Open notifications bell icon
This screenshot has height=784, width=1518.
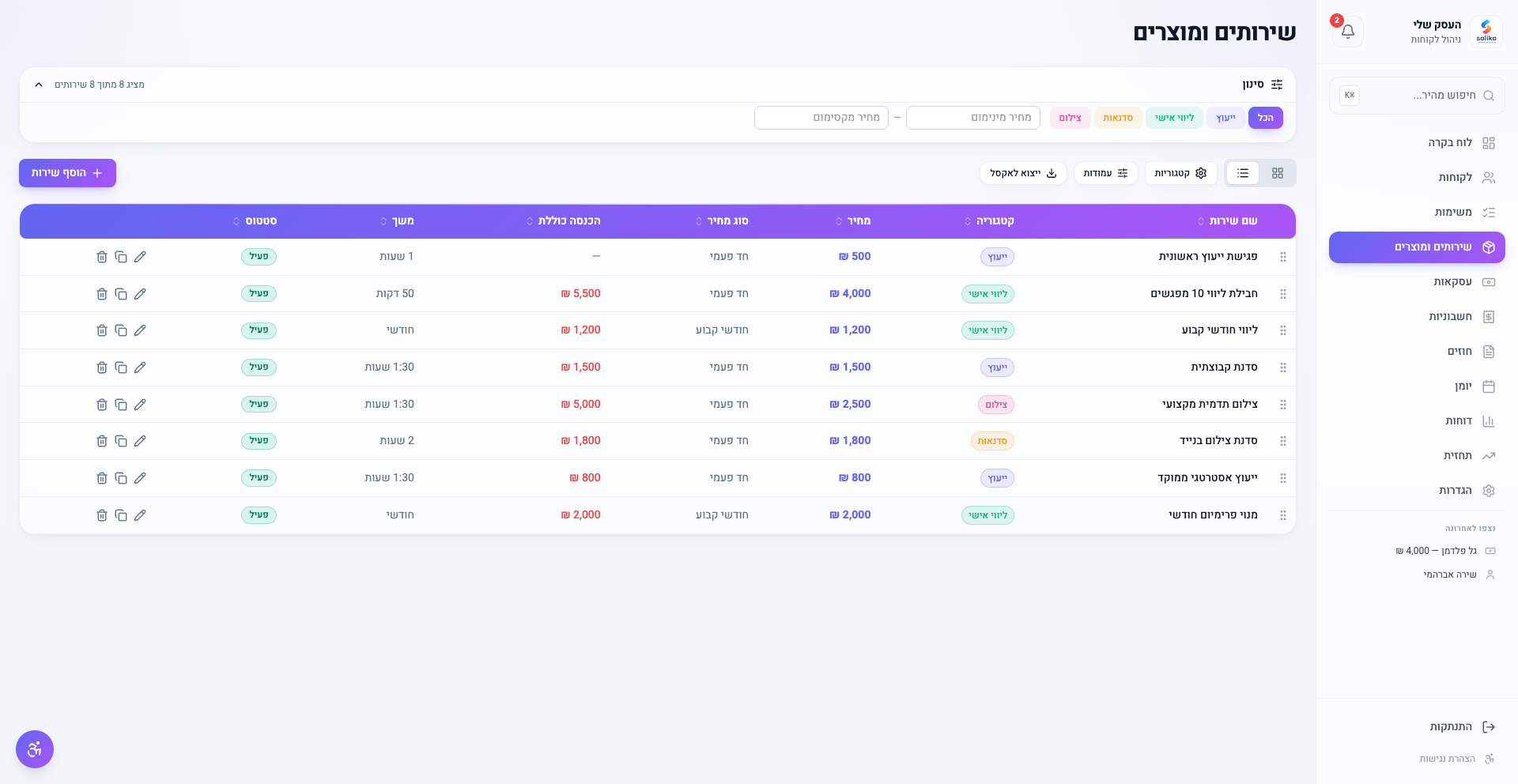tap(1348, 32)
